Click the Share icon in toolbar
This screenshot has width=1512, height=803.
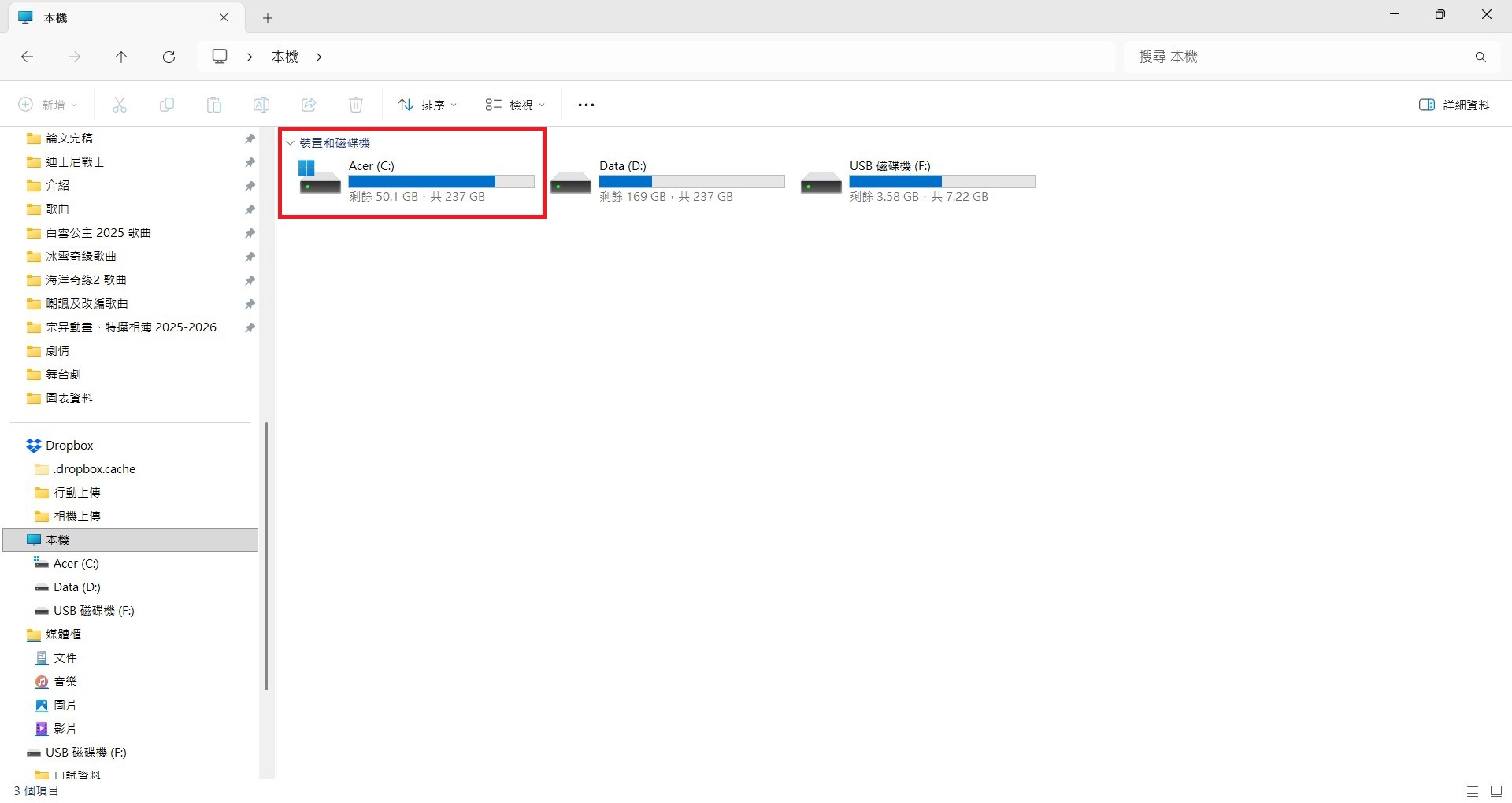pos(309,105)
